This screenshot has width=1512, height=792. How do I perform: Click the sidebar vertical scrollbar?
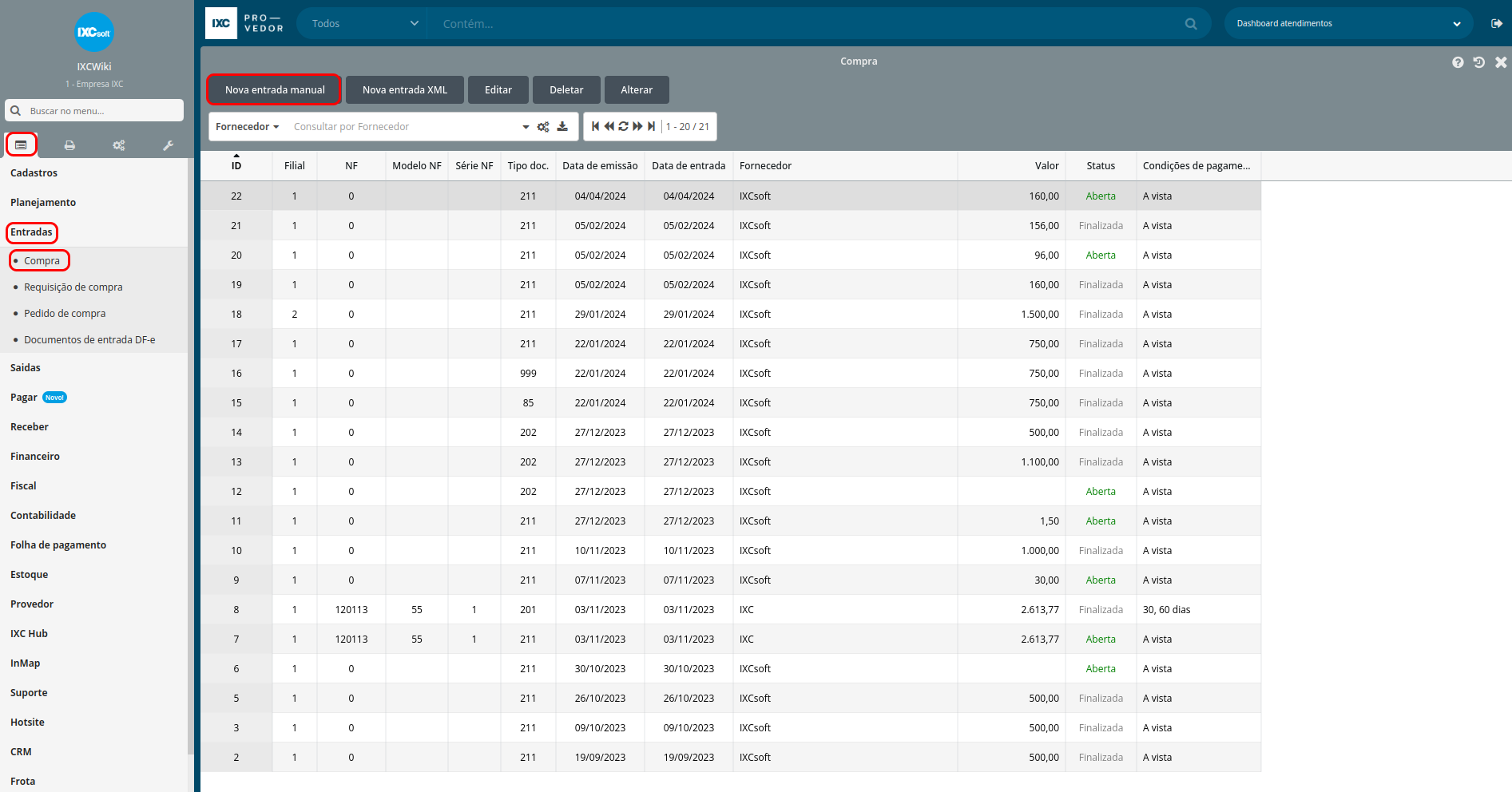(x=190, y=455)
